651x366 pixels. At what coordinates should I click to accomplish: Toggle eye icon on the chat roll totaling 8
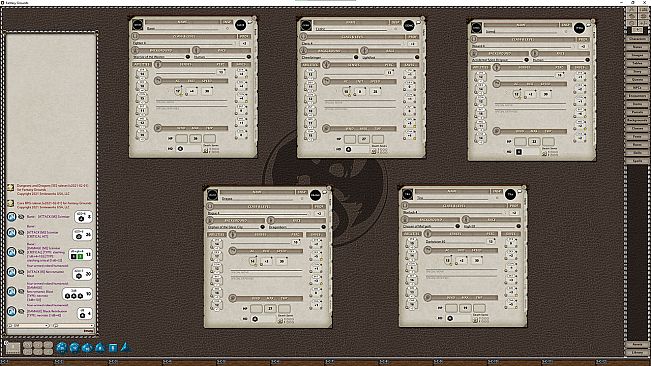[x=21, y=217]
